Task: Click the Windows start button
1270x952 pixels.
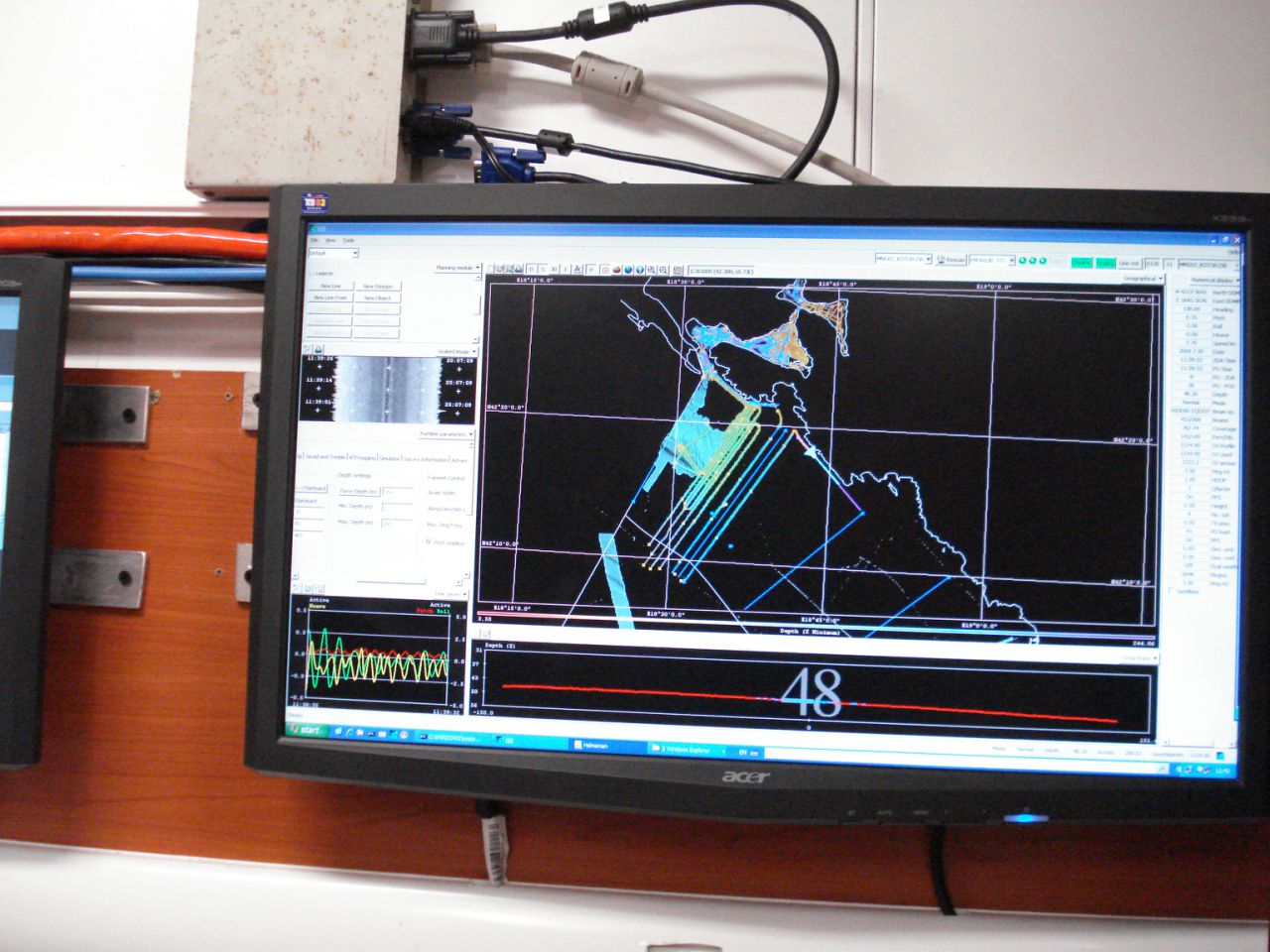Action: click(x=308, y=730)
